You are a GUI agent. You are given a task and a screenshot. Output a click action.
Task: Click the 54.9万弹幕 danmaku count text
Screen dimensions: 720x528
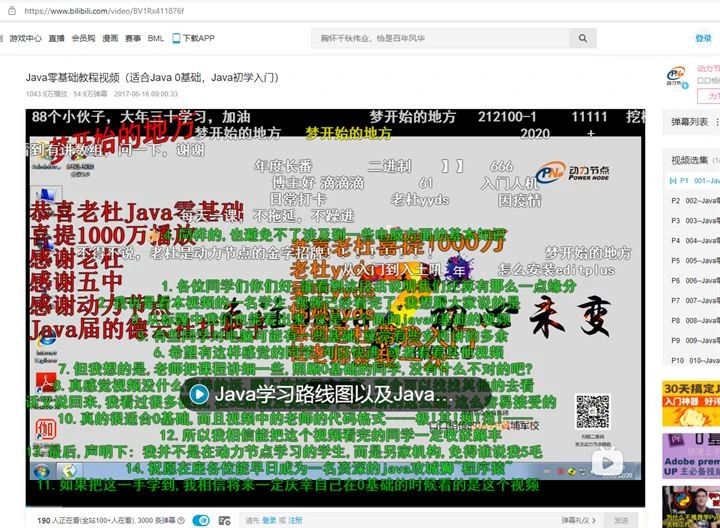coord(90,94)
